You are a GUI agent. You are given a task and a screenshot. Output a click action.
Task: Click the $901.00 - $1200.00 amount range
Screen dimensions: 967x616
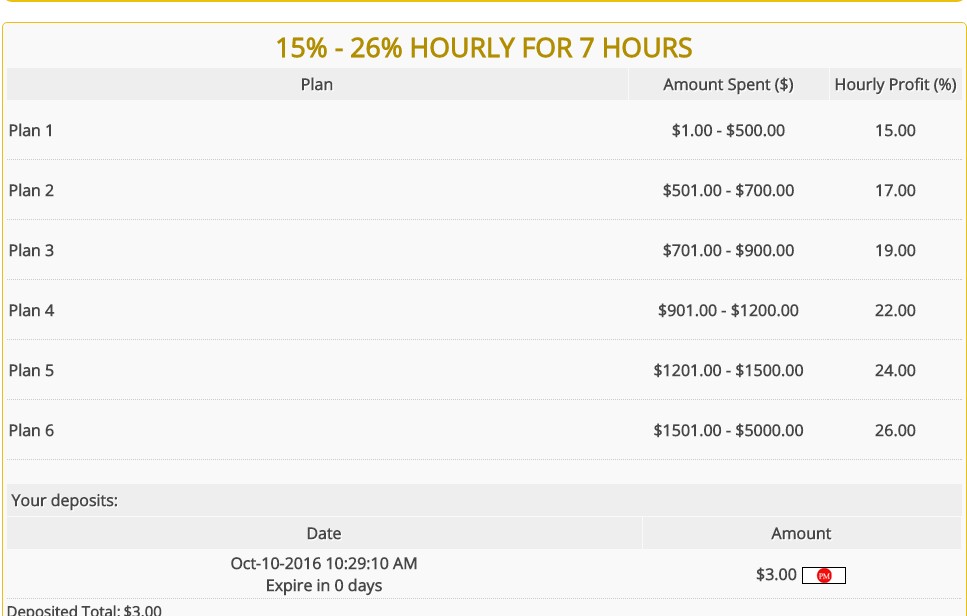[728, 310]
